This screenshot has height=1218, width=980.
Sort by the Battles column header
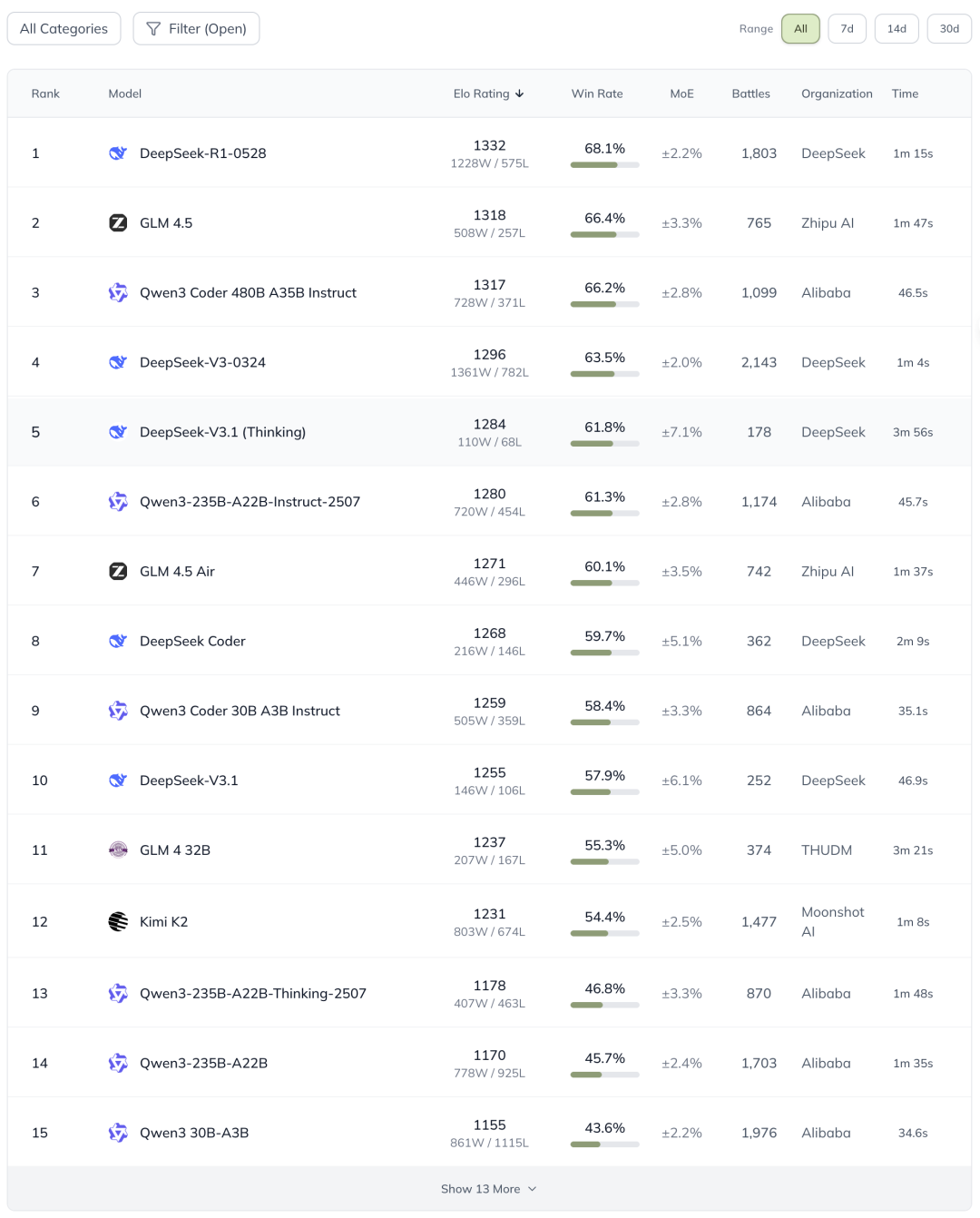(x=750, y=93)
